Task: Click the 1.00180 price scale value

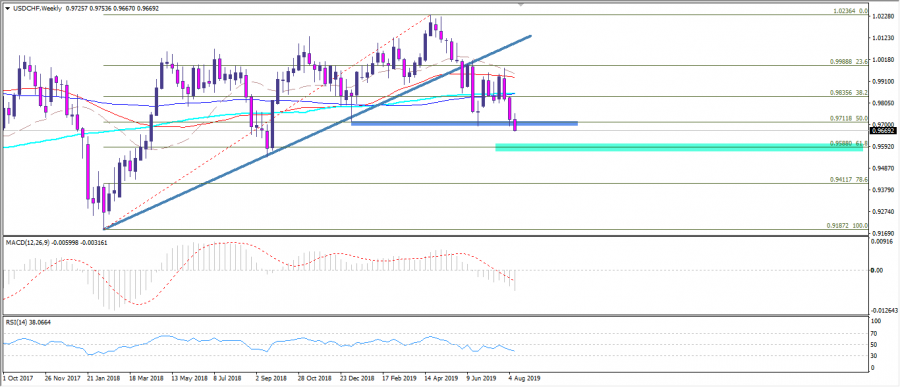Action: (882, 60)
